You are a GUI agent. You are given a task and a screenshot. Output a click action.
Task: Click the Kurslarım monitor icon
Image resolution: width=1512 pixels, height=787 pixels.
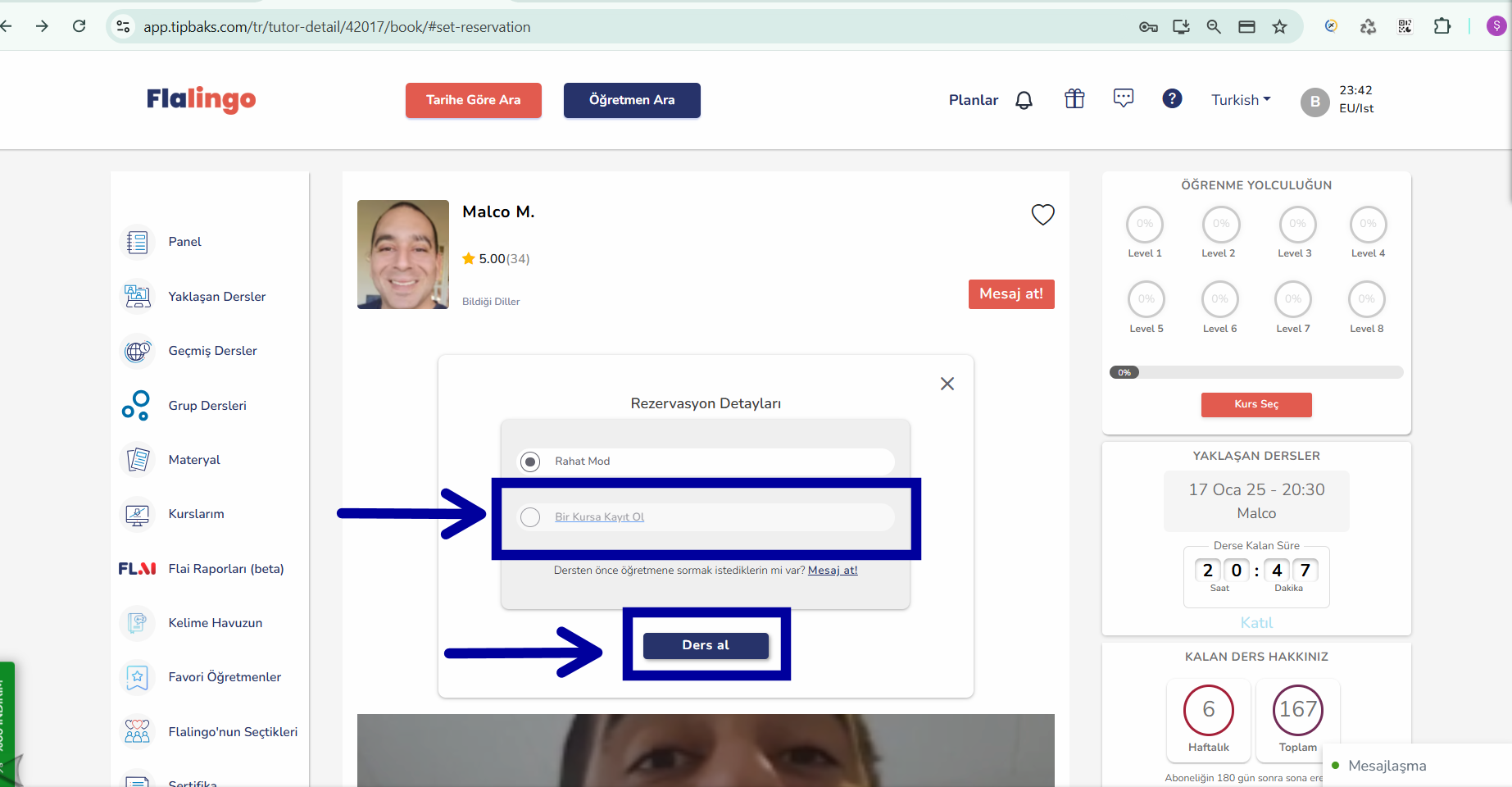137,514
